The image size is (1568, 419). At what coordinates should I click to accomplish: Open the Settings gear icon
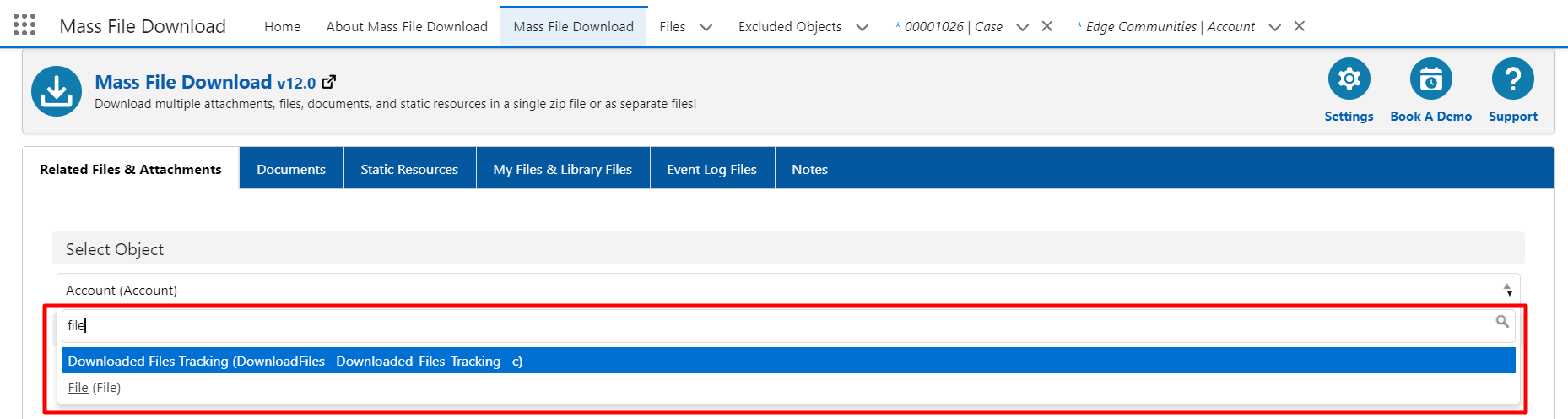tap(1349, 79)
